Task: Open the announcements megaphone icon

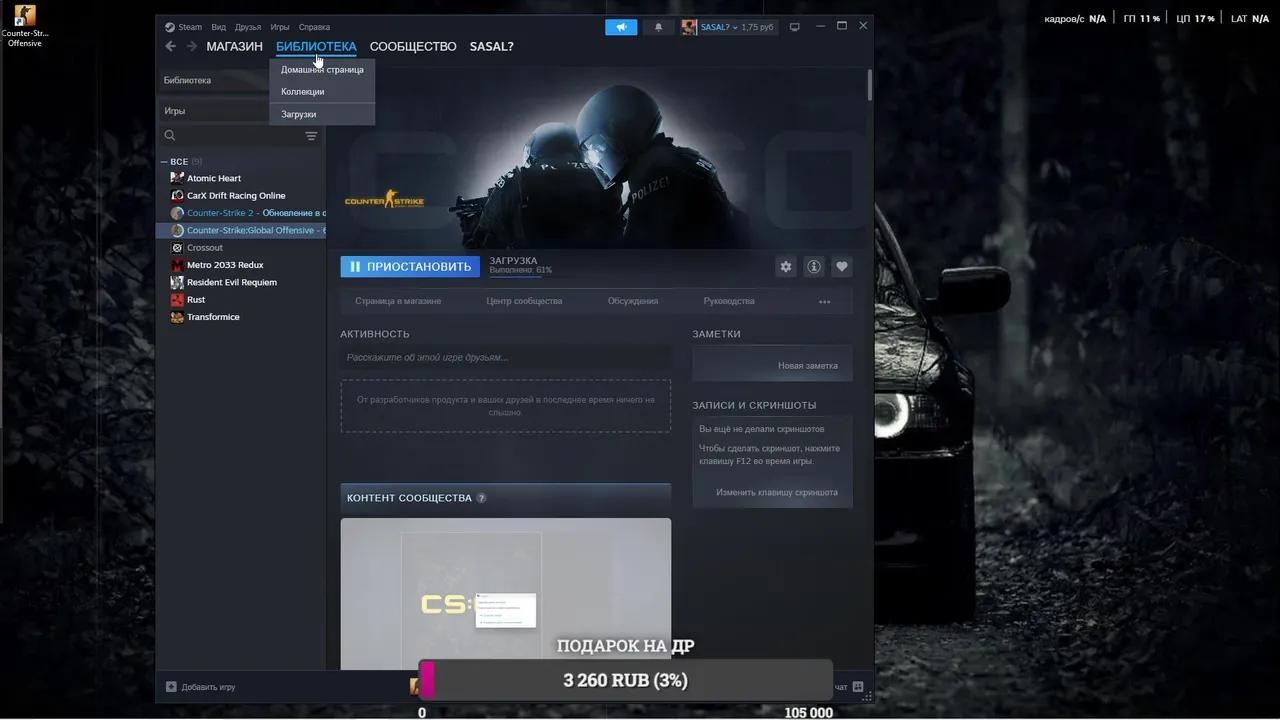Action: (x=621, y=27)
